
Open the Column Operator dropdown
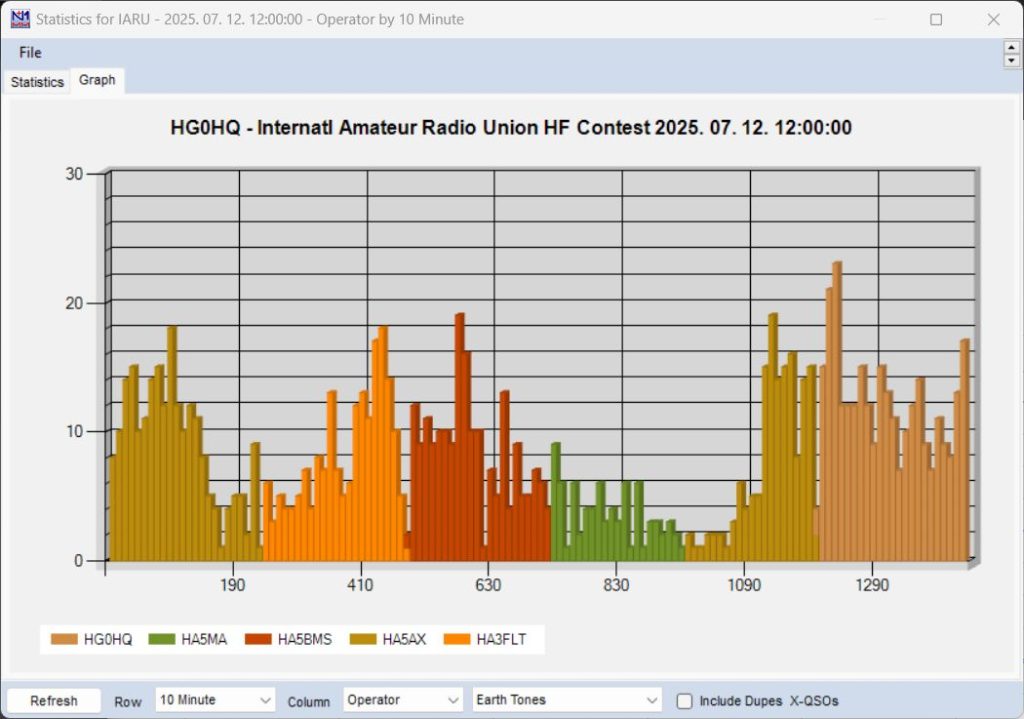pos(403,700)
